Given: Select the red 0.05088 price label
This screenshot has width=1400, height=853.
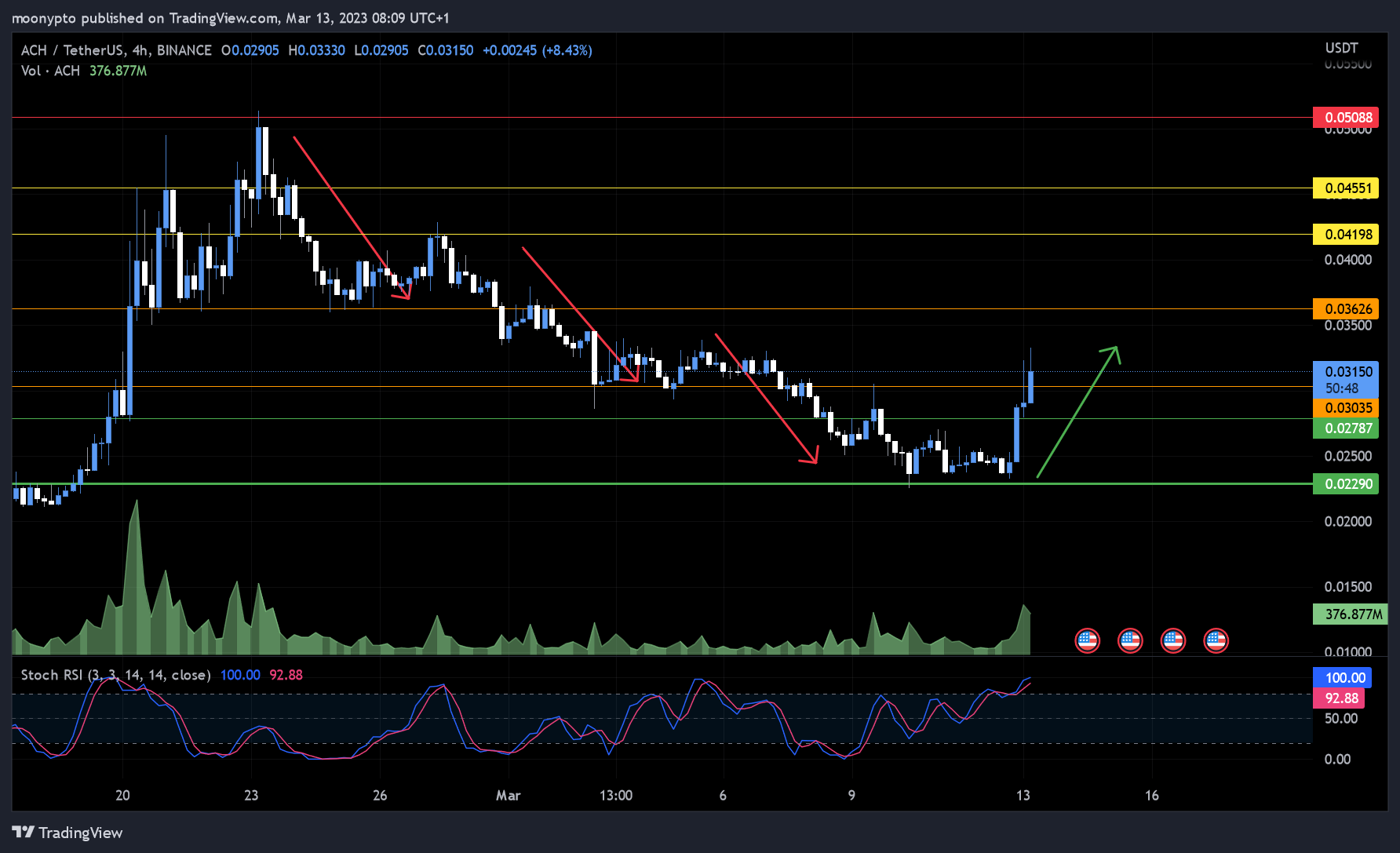Looking at the screenshot, I should click(x=1346, y=118).
